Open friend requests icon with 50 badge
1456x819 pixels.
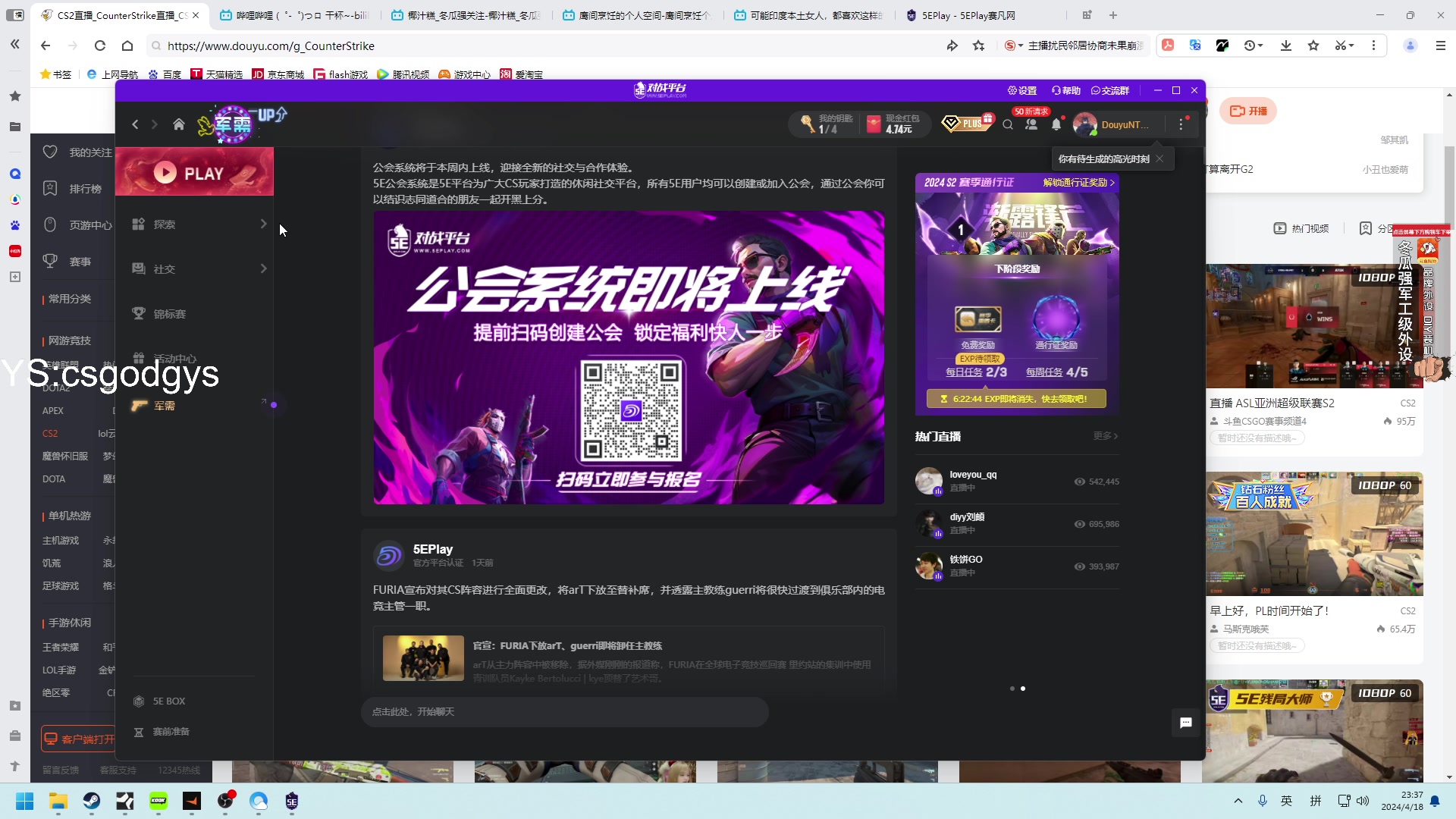pyautogui.click(x=1031, y=123)
